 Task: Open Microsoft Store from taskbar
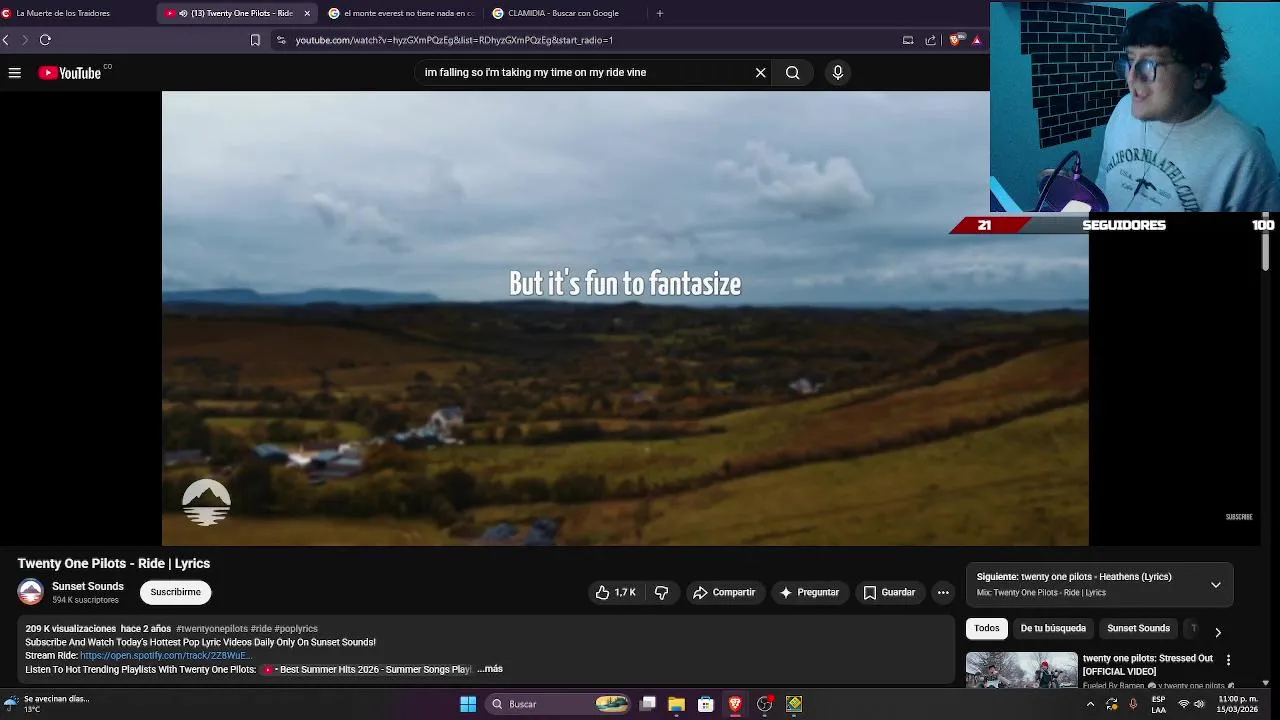pyautogui.click(x=705, y=704)
